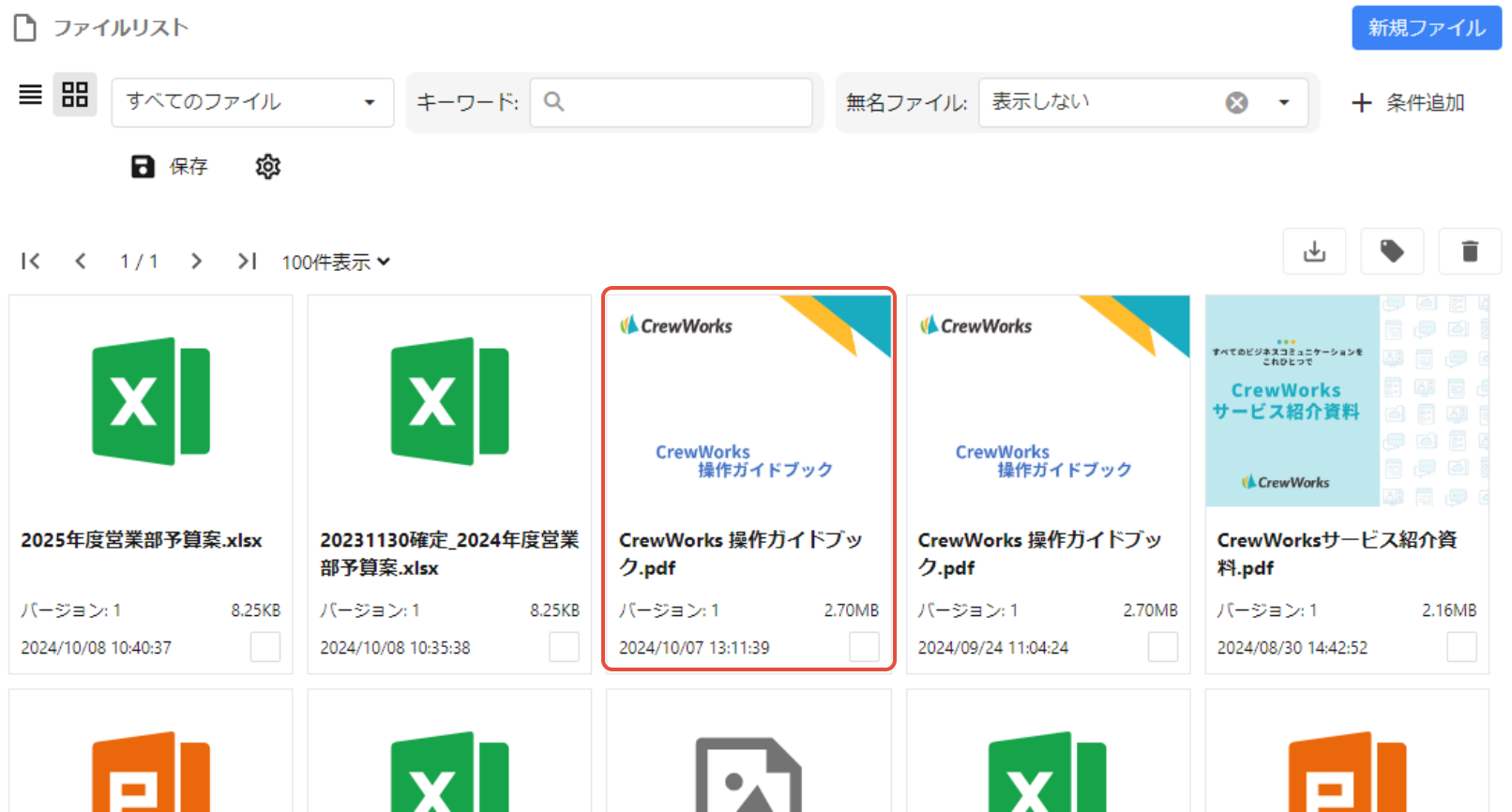Click the file list document icon
Image resolution: width=1512 pixels, height=812 pixels.
tap(25, 28)
